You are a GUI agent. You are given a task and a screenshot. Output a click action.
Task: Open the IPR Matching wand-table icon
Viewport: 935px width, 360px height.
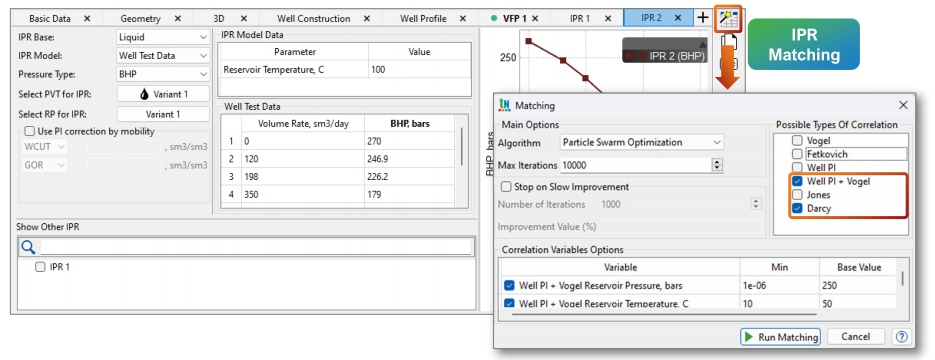tap(728, 18)
